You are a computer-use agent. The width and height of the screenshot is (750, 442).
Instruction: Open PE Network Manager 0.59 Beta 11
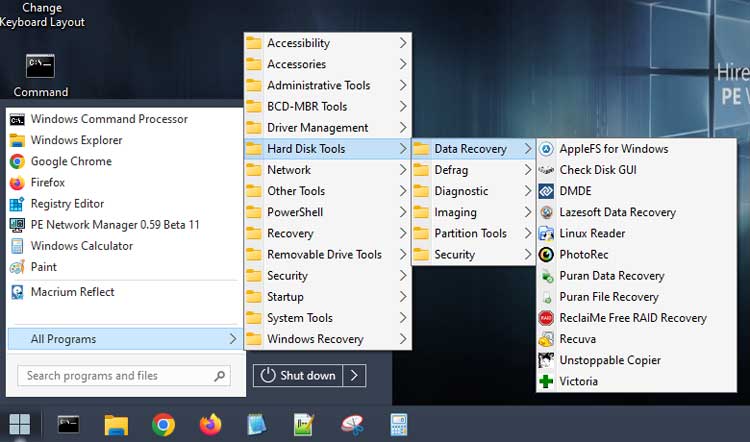124,224
